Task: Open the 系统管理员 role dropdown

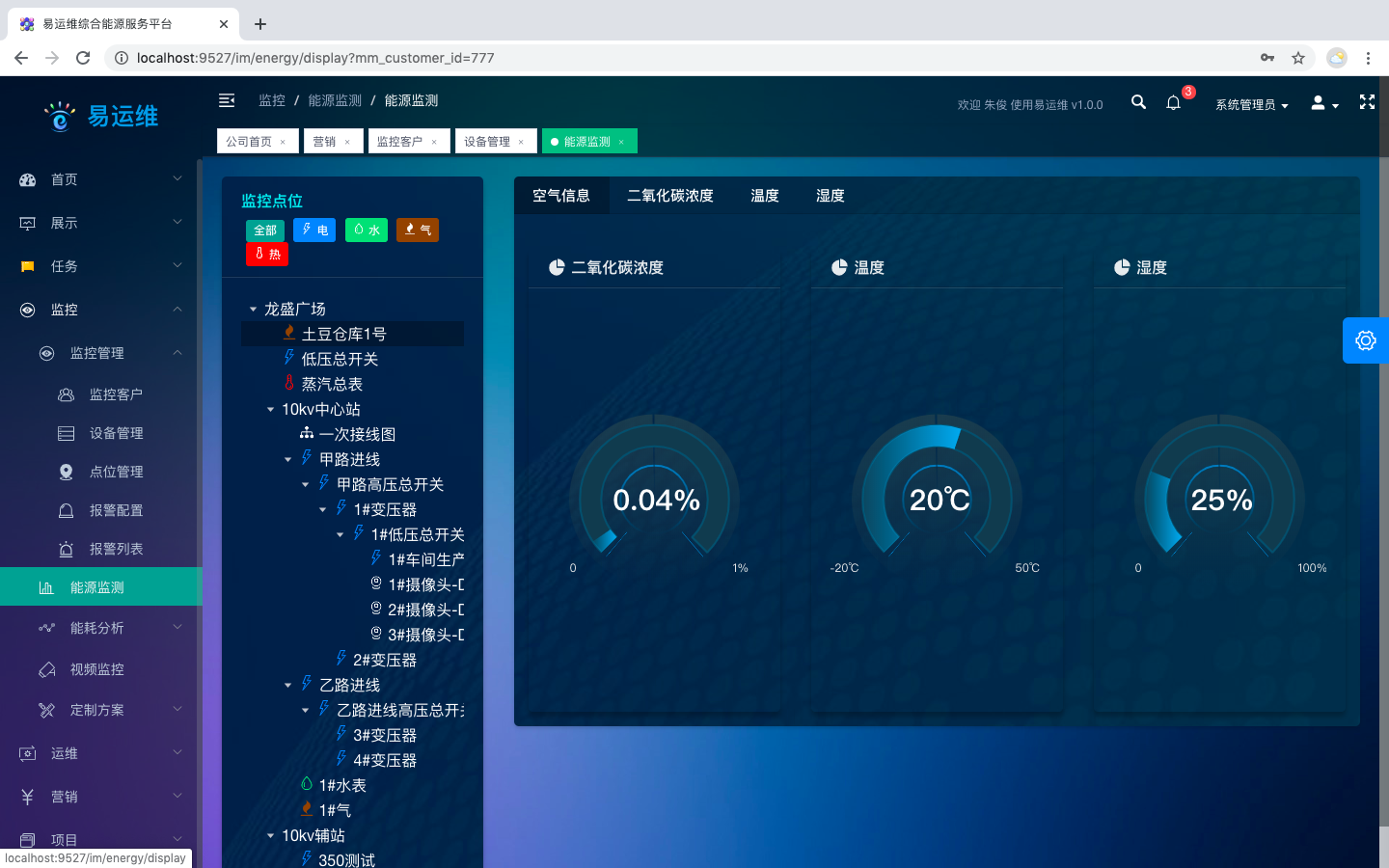Action: 1251,104
